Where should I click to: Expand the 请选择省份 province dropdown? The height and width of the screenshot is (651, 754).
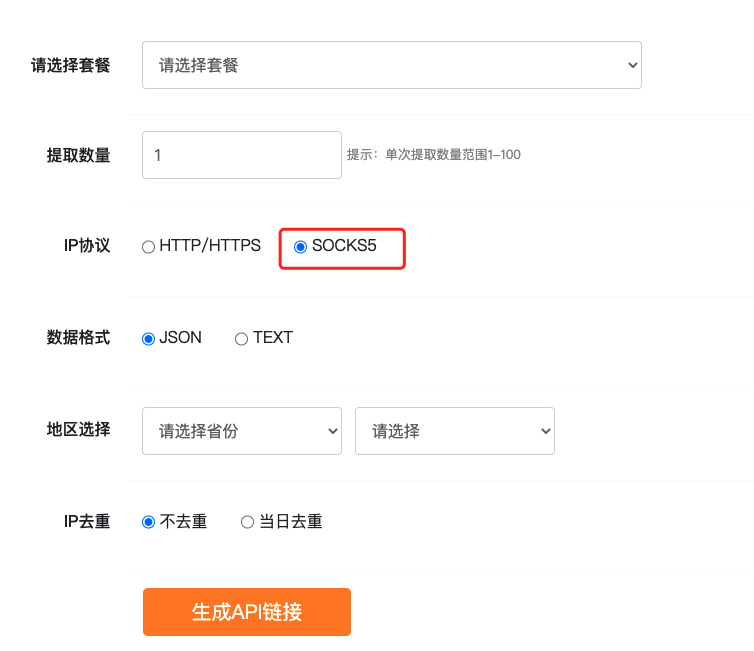241,431
